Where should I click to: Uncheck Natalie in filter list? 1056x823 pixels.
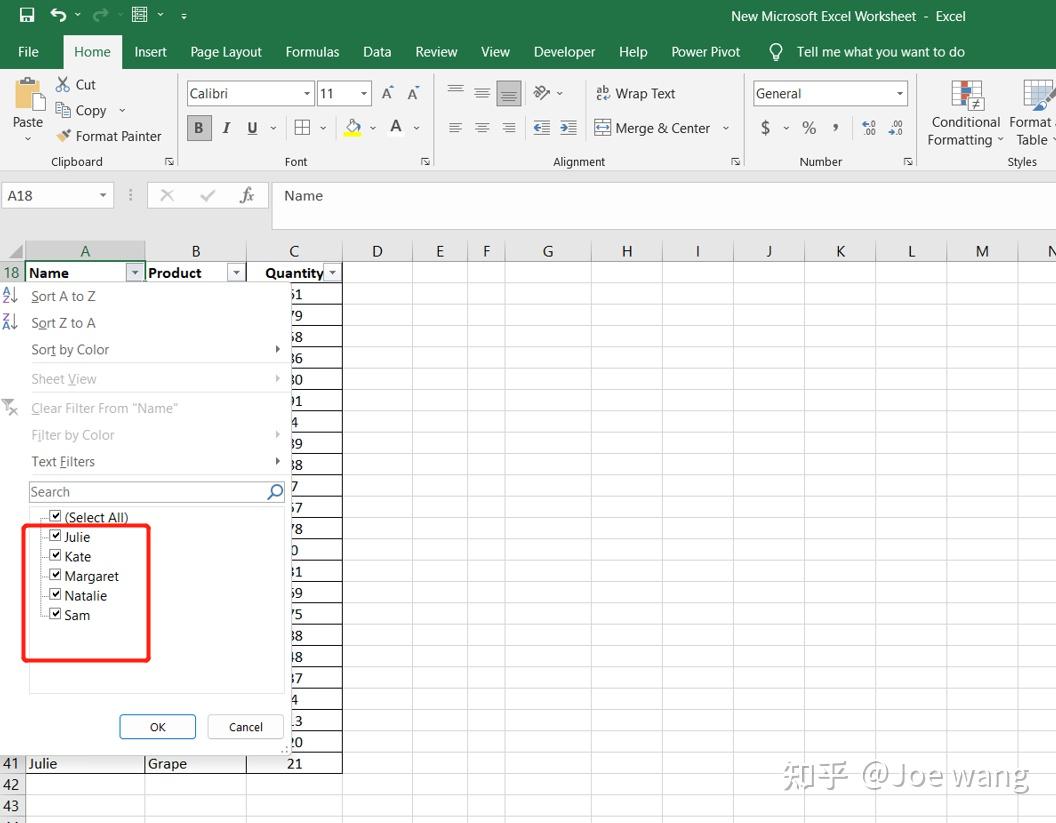(x=55, y=595)
